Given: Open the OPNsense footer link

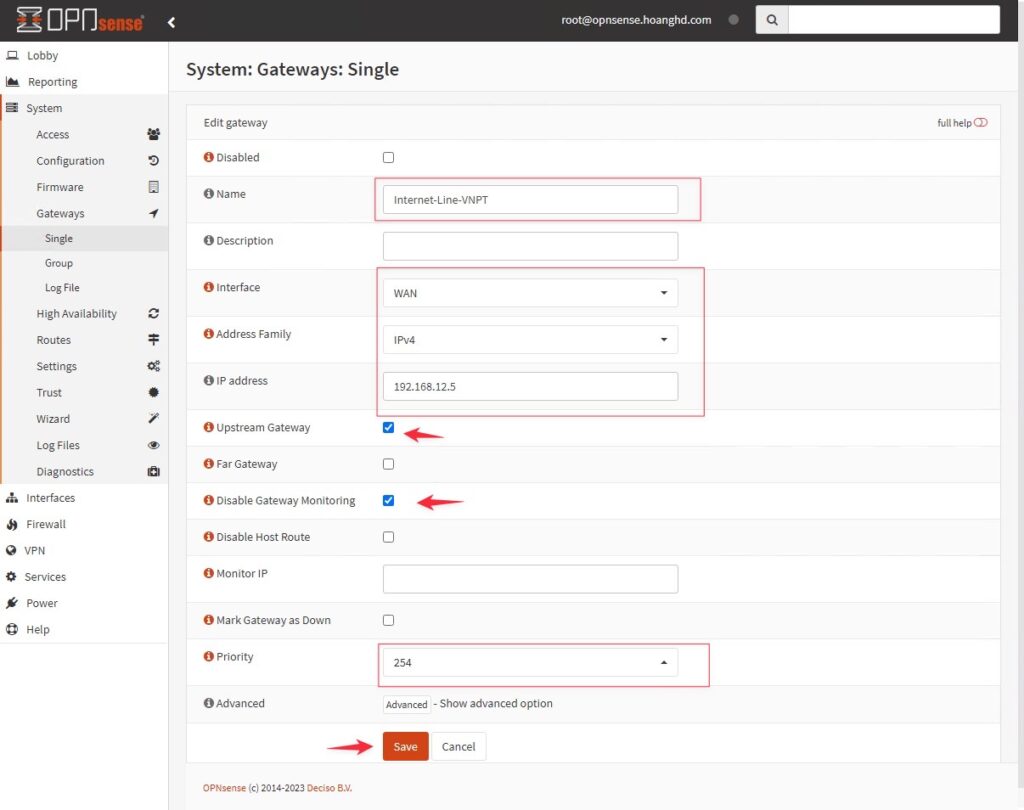Looking at the screenshot, I should pyautogui.click(x=224, y=788).
